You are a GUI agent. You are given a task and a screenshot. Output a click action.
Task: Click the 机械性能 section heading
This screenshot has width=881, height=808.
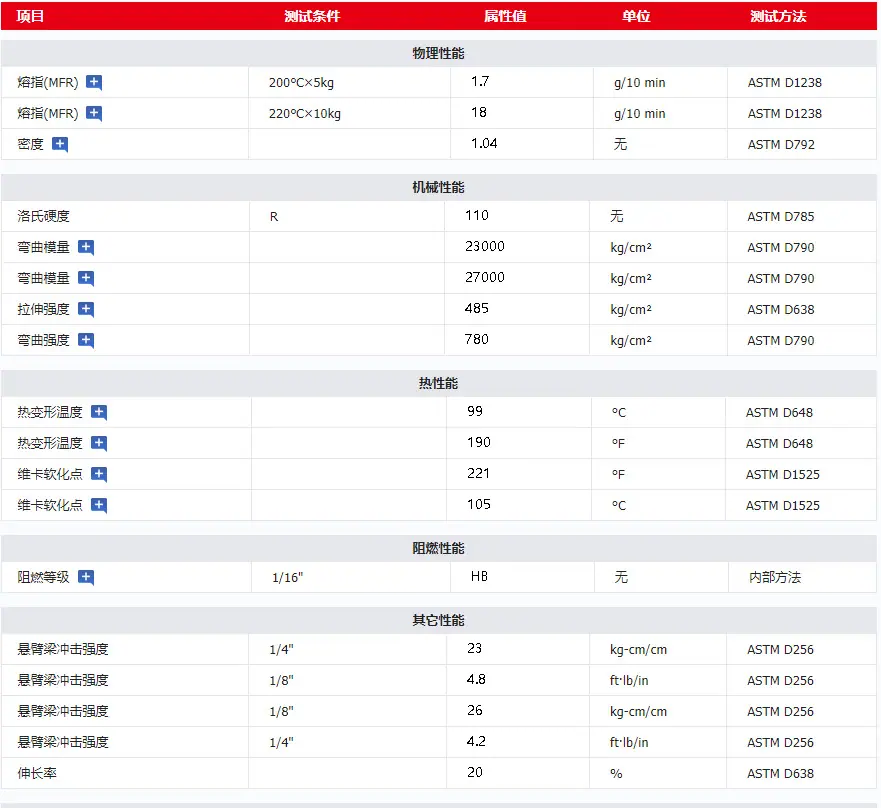pos(438,187)
